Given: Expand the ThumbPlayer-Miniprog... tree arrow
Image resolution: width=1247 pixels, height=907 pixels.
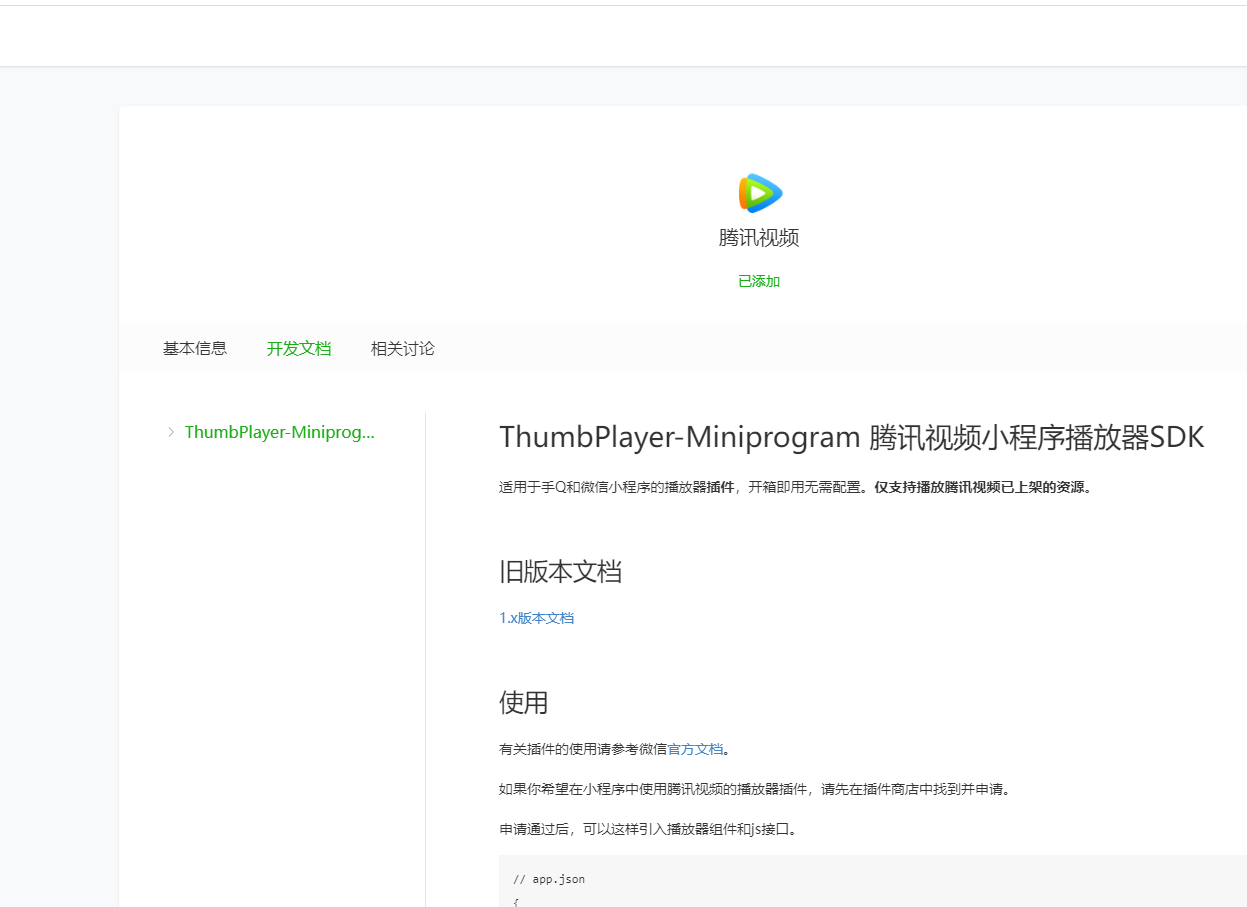Looking at the screenshot, I should (x=171, y=432).
